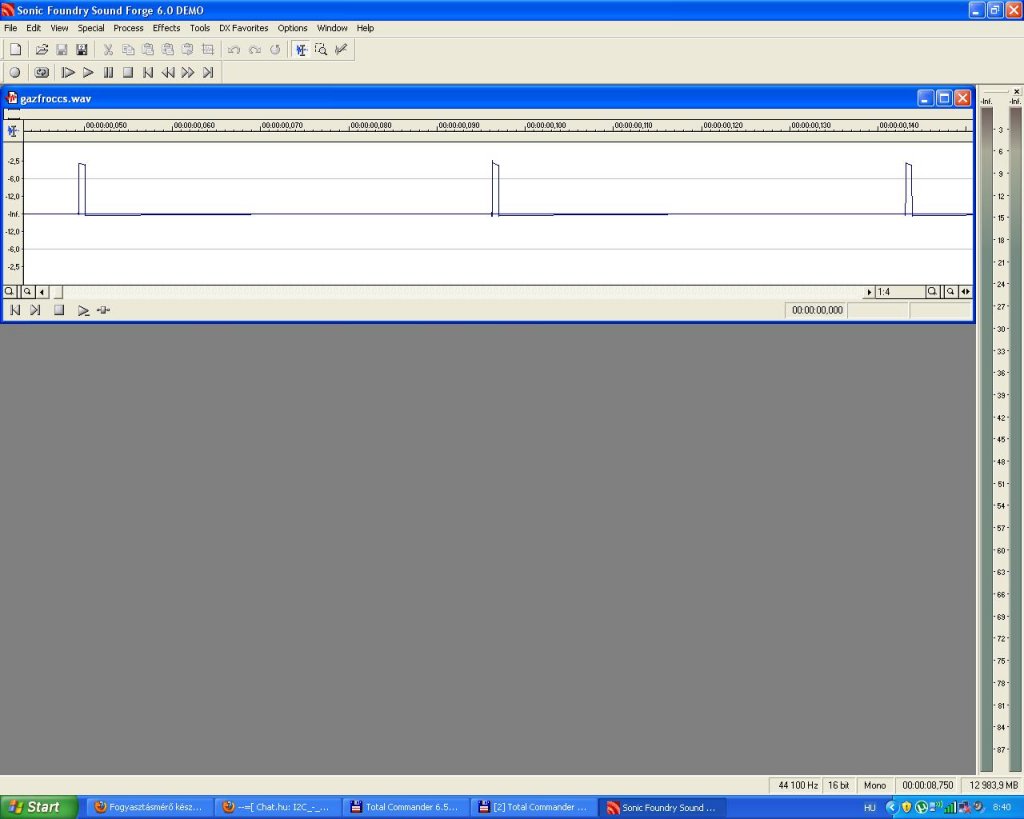The height and width of the screenshot is (819, 1024).
Task: Create a new file with New icon
Action: [x=16, y=50]
